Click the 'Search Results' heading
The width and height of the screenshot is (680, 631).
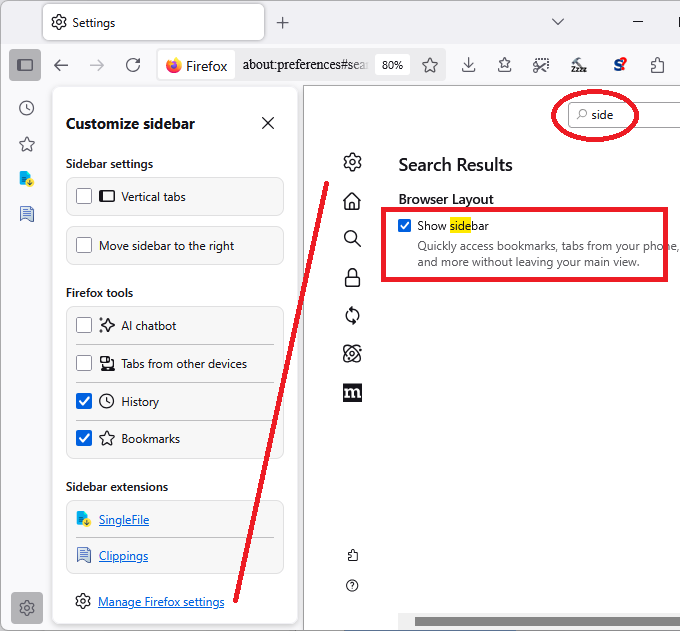click(x=455, y=165)
